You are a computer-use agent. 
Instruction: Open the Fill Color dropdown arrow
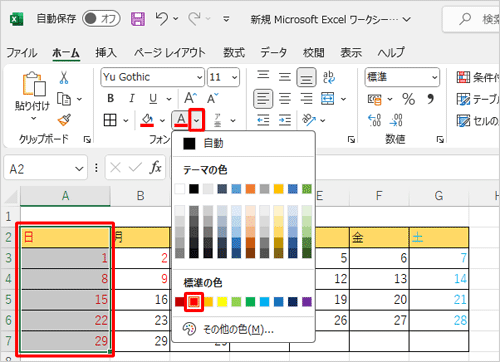pos(162,120)
